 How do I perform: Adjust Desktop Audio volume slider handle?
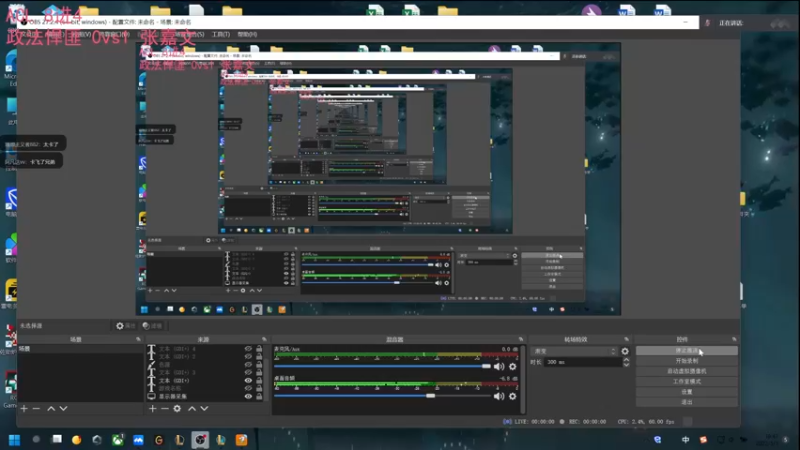point(431,396)
